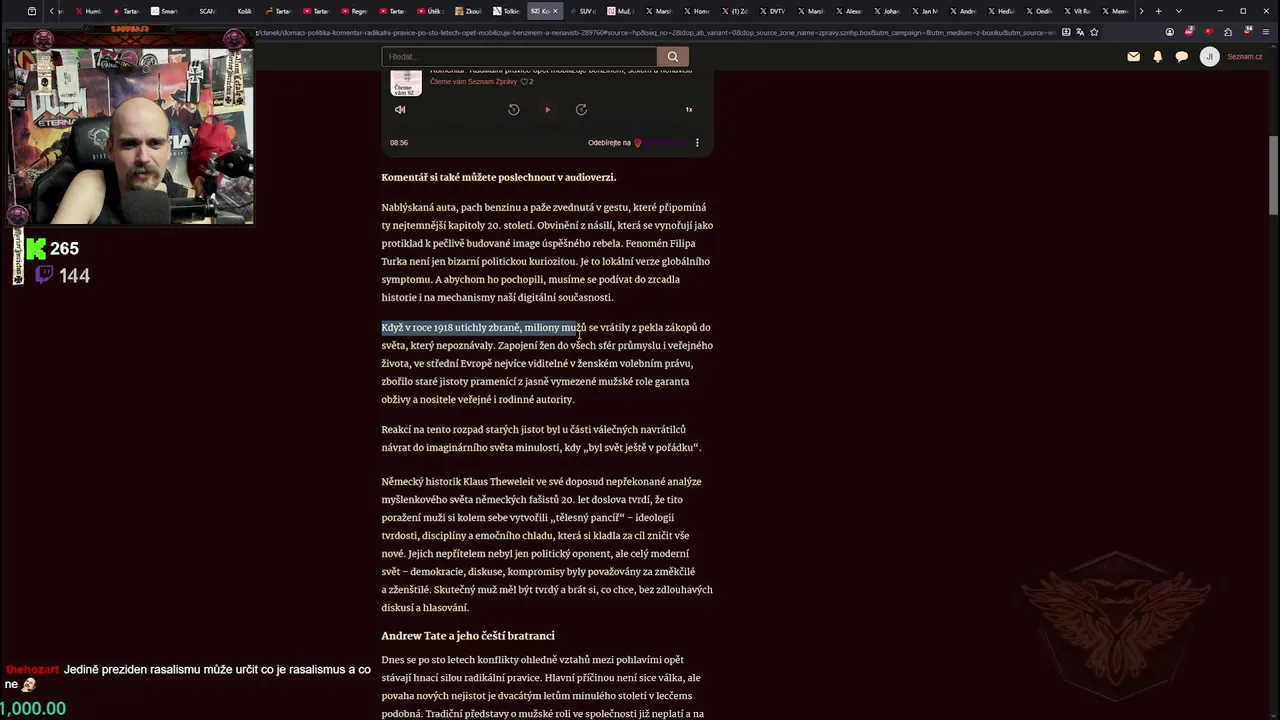Open the Firefox hamburger menu

click(x=1266, y=32)
